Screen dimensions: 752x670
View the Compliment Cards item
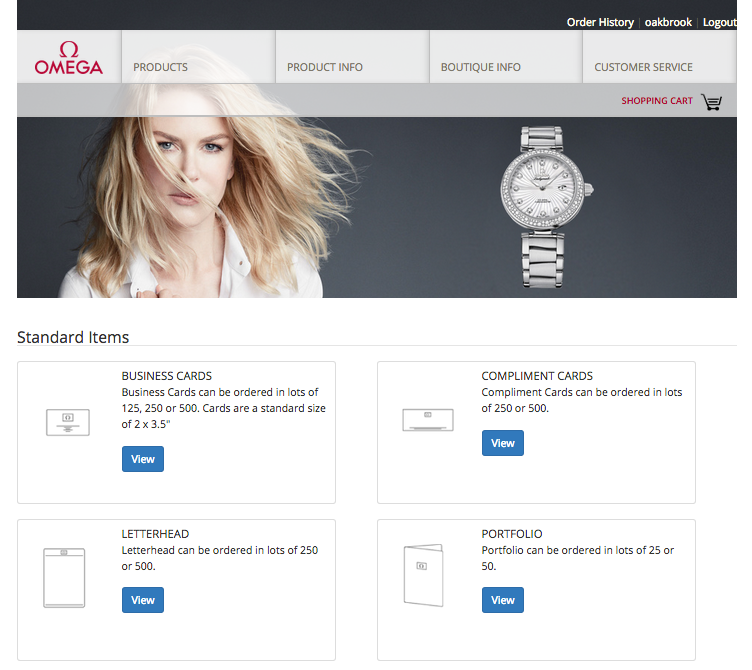(503, 443)
